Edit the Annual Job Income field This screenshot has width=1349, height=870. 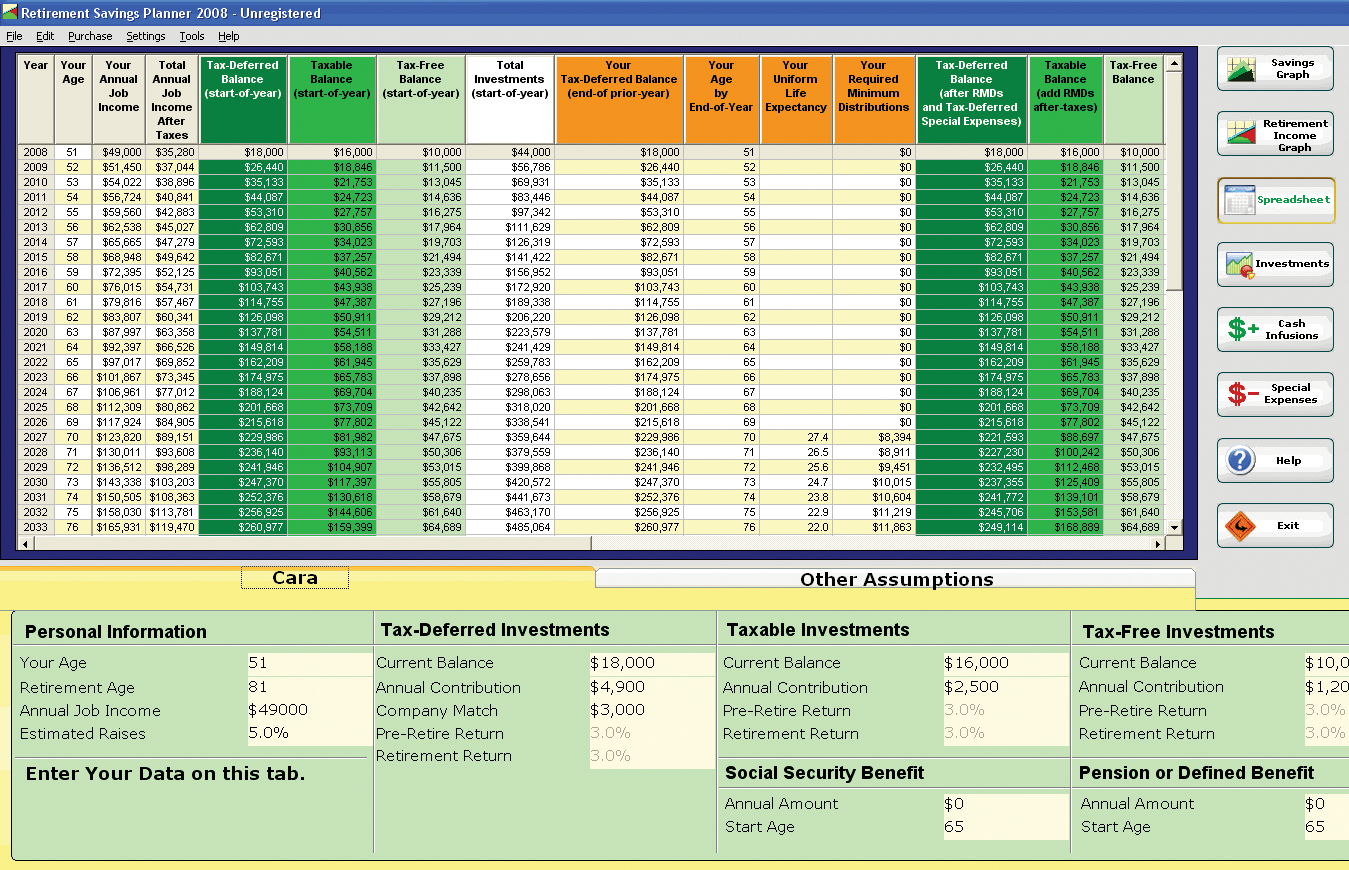pyautogui.click(x=308, y=710)
